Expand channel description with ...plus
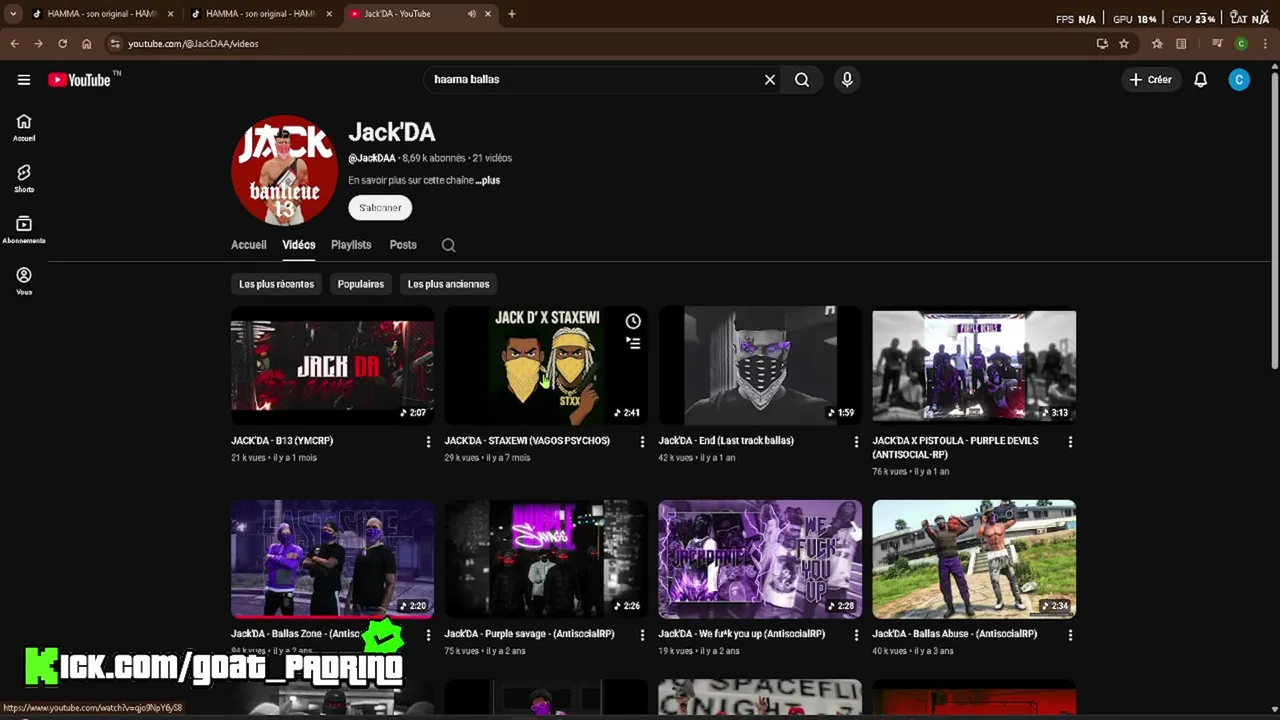Image resolution: width=1280 pixels, height=720 pixels. (x=488, y=181)
